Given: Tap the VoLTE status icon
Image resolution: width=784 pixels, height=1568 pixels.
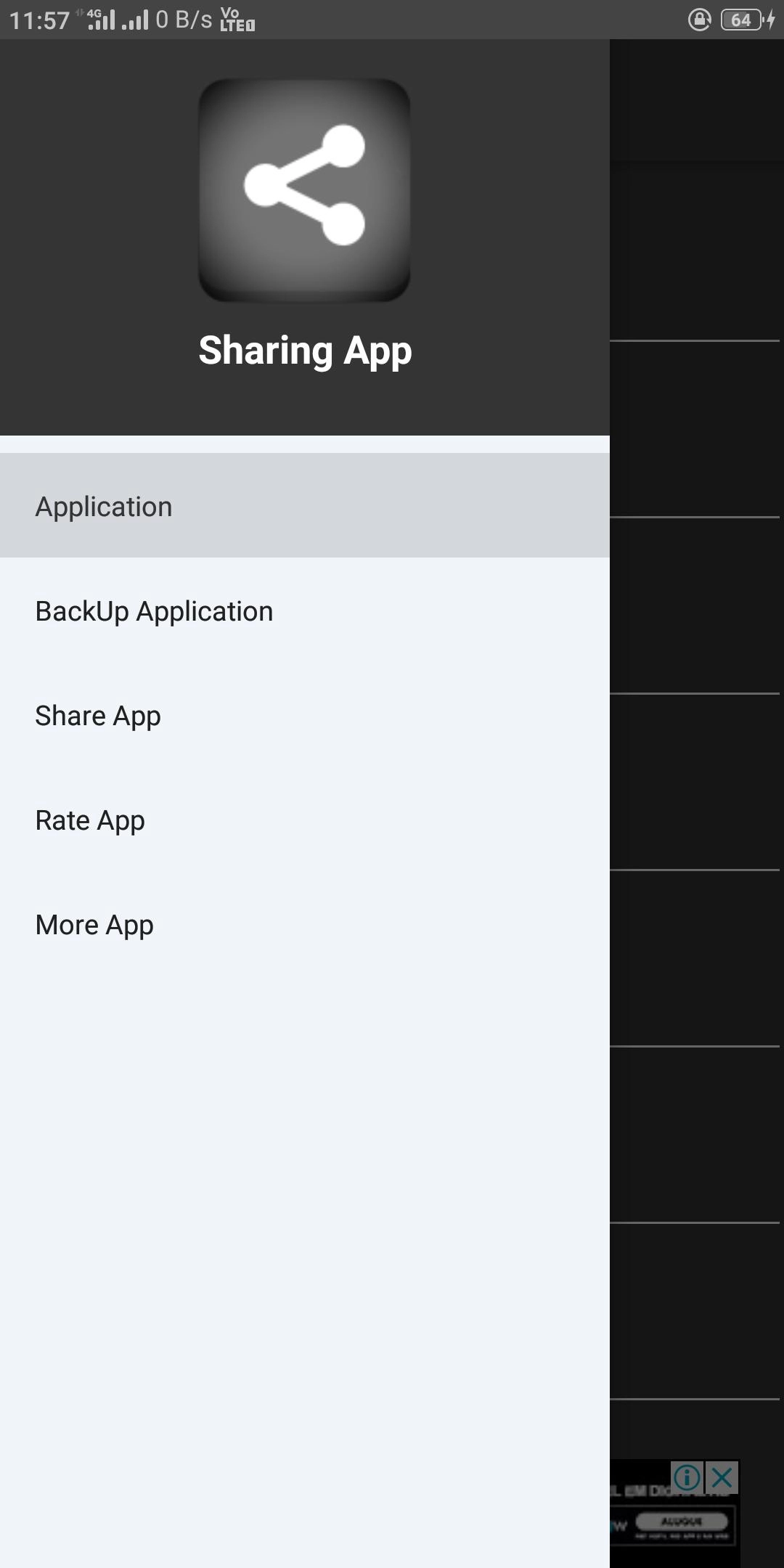Looking at the screenshot, I should [237, 20].
